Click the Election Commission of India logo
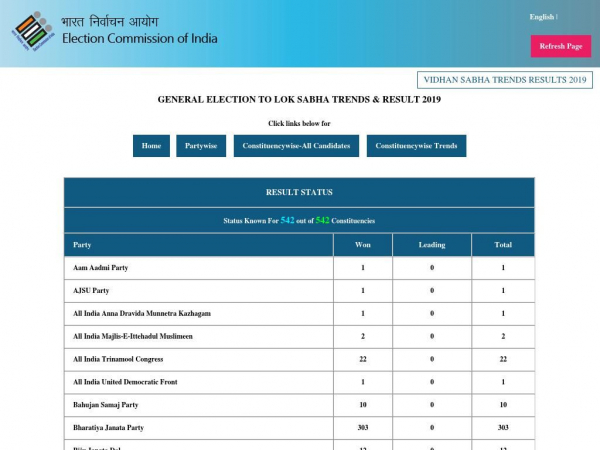Image resolution: width=600 pixels, height=450 pixels. (x=34, y=31)
